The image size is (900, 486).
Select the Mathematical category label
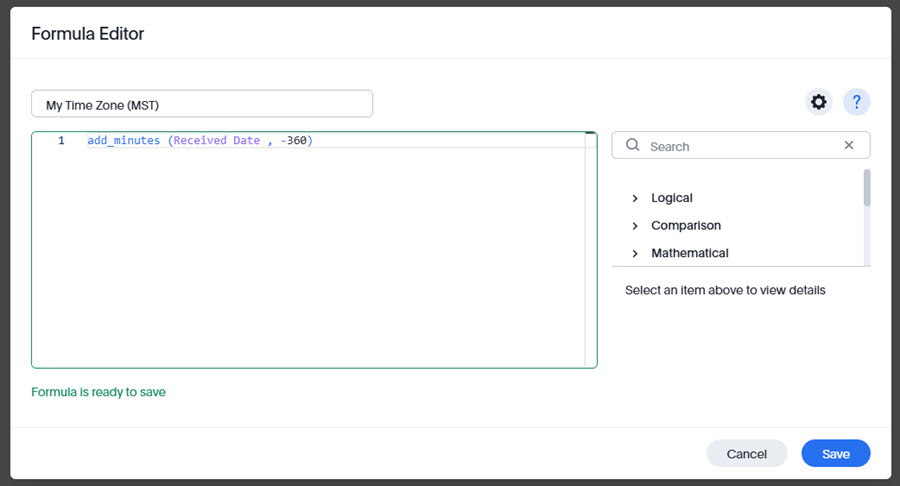pos(689,253)
